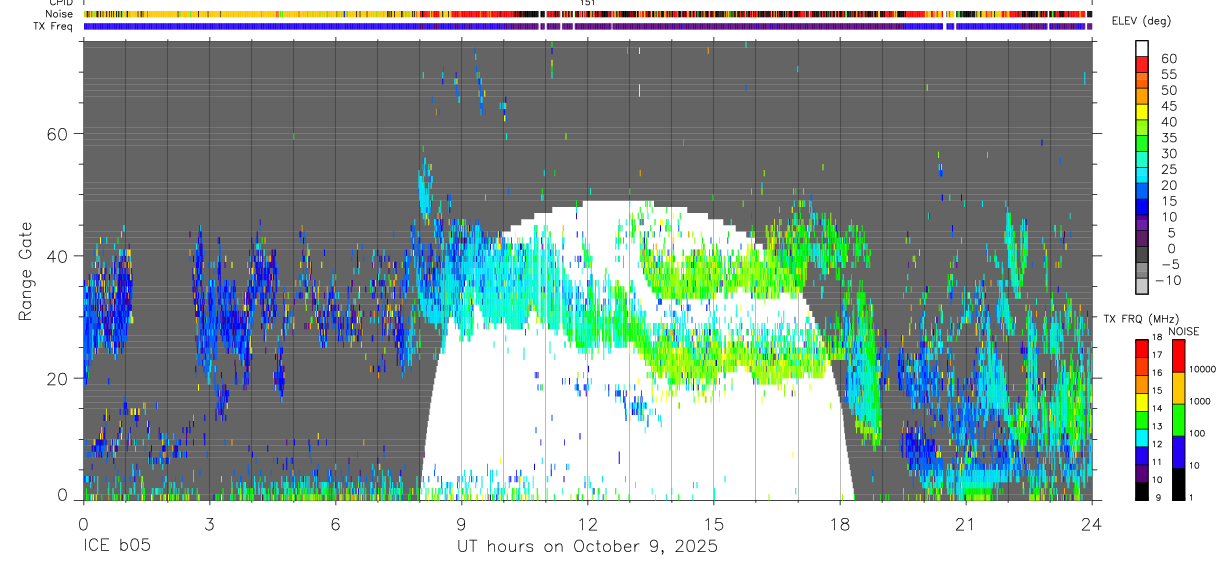This screenshot has height=567, width=1228.
Task: Click the y-axis tick label '40'
Action: pos(56,256)
